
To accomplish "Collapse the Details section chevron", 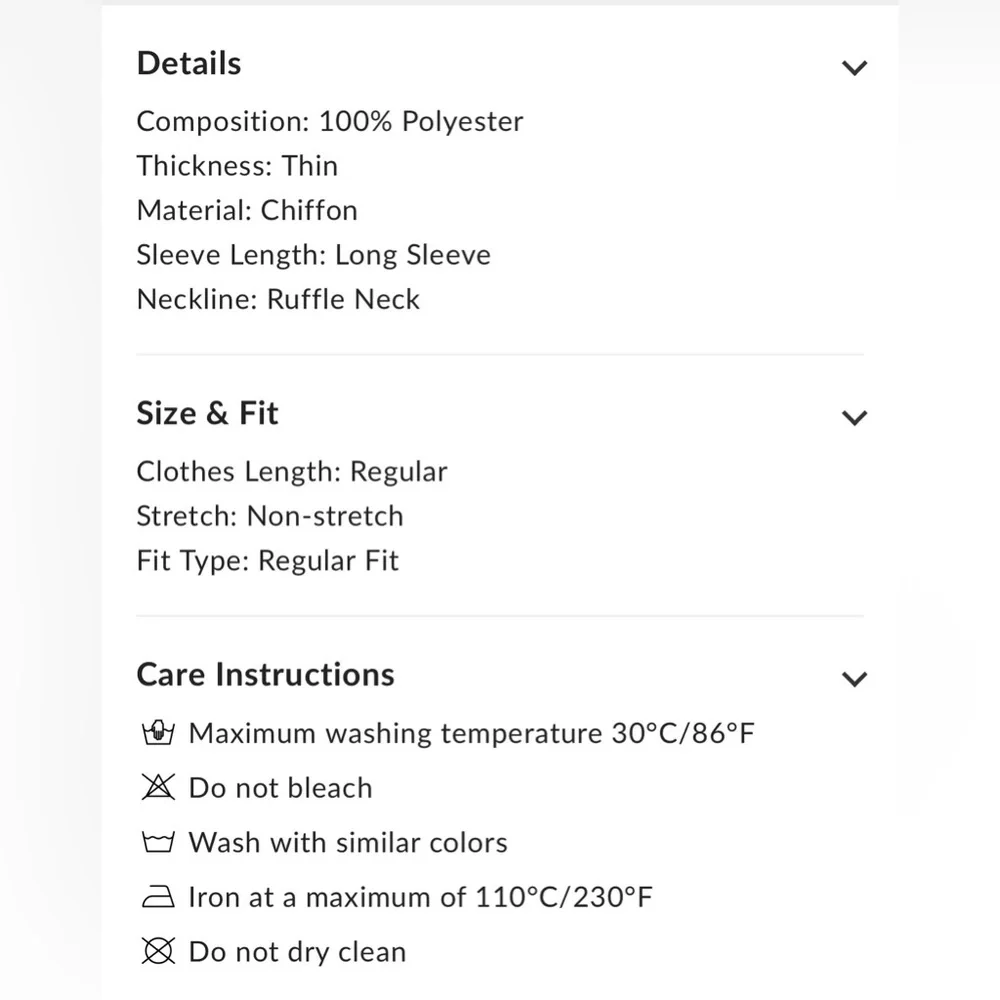I will click(854, 68).
